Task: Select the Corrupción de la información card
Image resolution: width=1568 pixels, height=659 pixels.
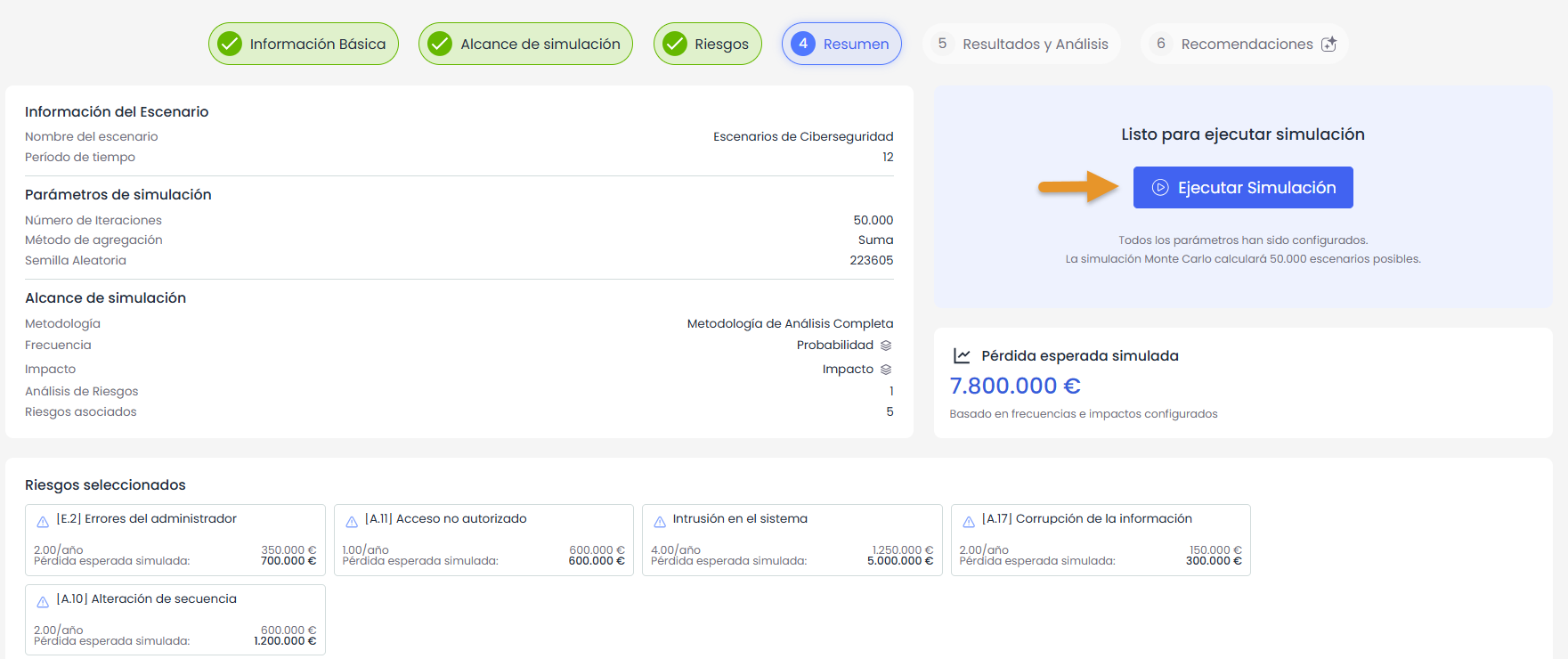Action: (x=1101, y=540)
